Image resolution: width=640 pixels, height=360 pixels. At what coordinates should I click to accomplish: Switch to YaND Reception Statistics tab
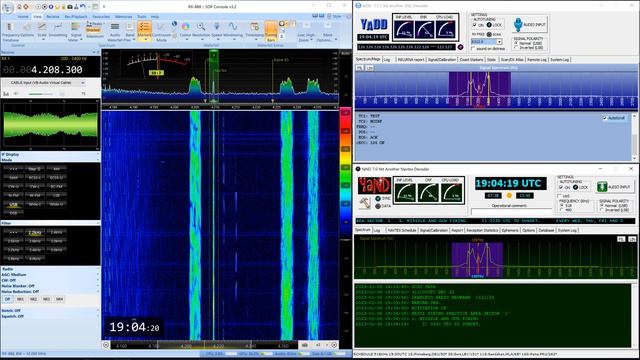[482, 231]
